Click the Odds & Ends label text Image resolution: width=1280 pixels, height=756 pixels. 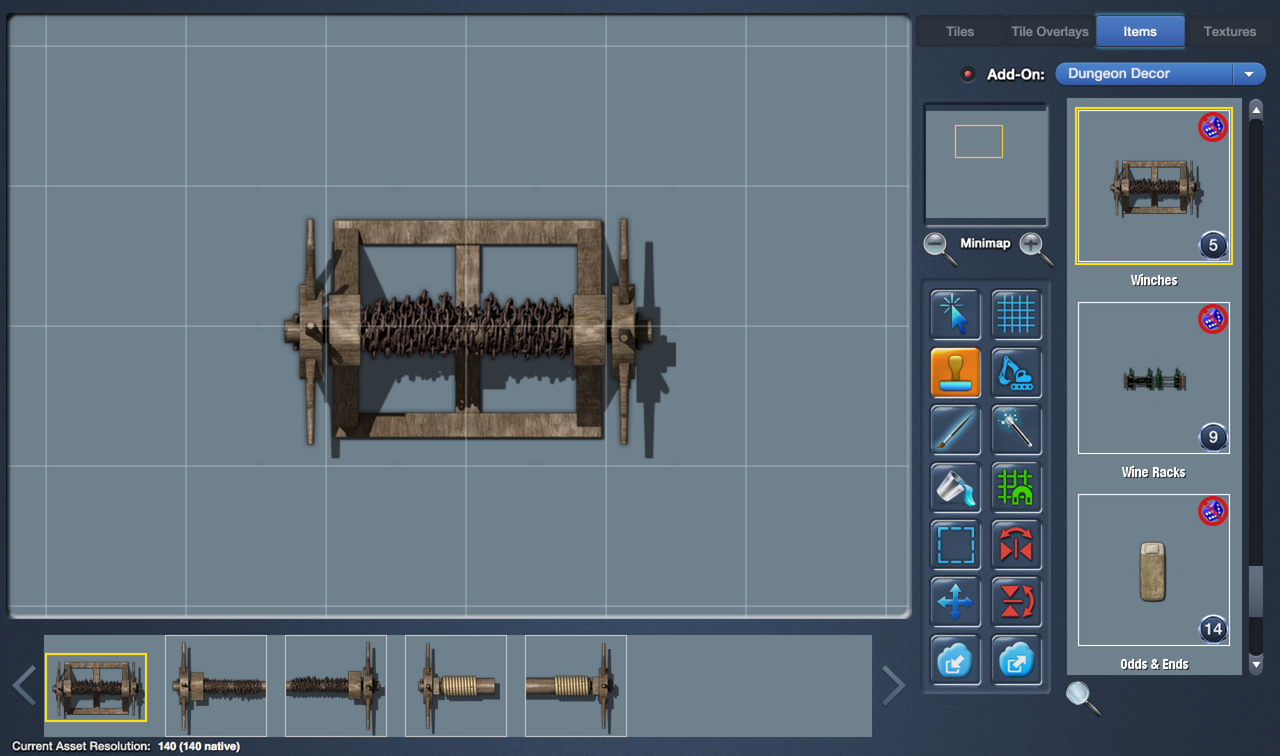1154,664
